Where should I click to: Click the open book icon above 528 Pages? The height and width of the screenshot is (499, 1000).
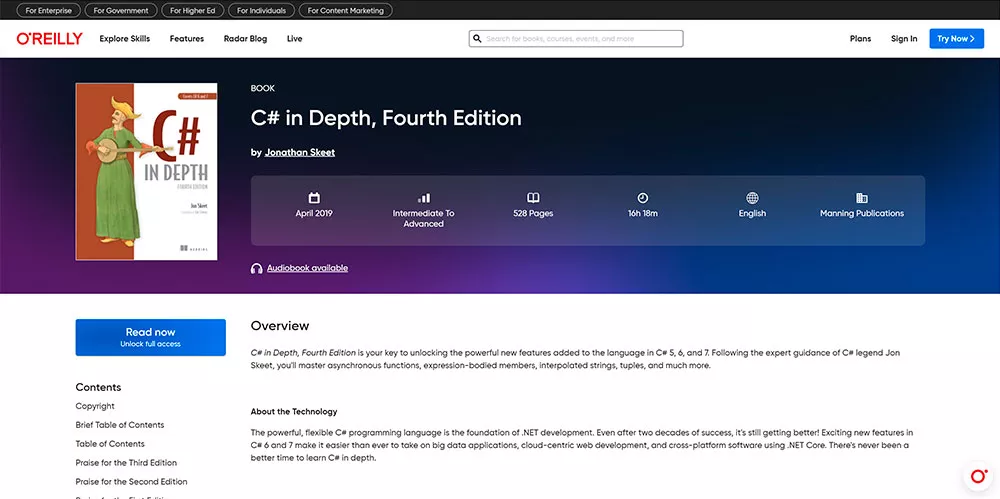click(x=533, y=198)
